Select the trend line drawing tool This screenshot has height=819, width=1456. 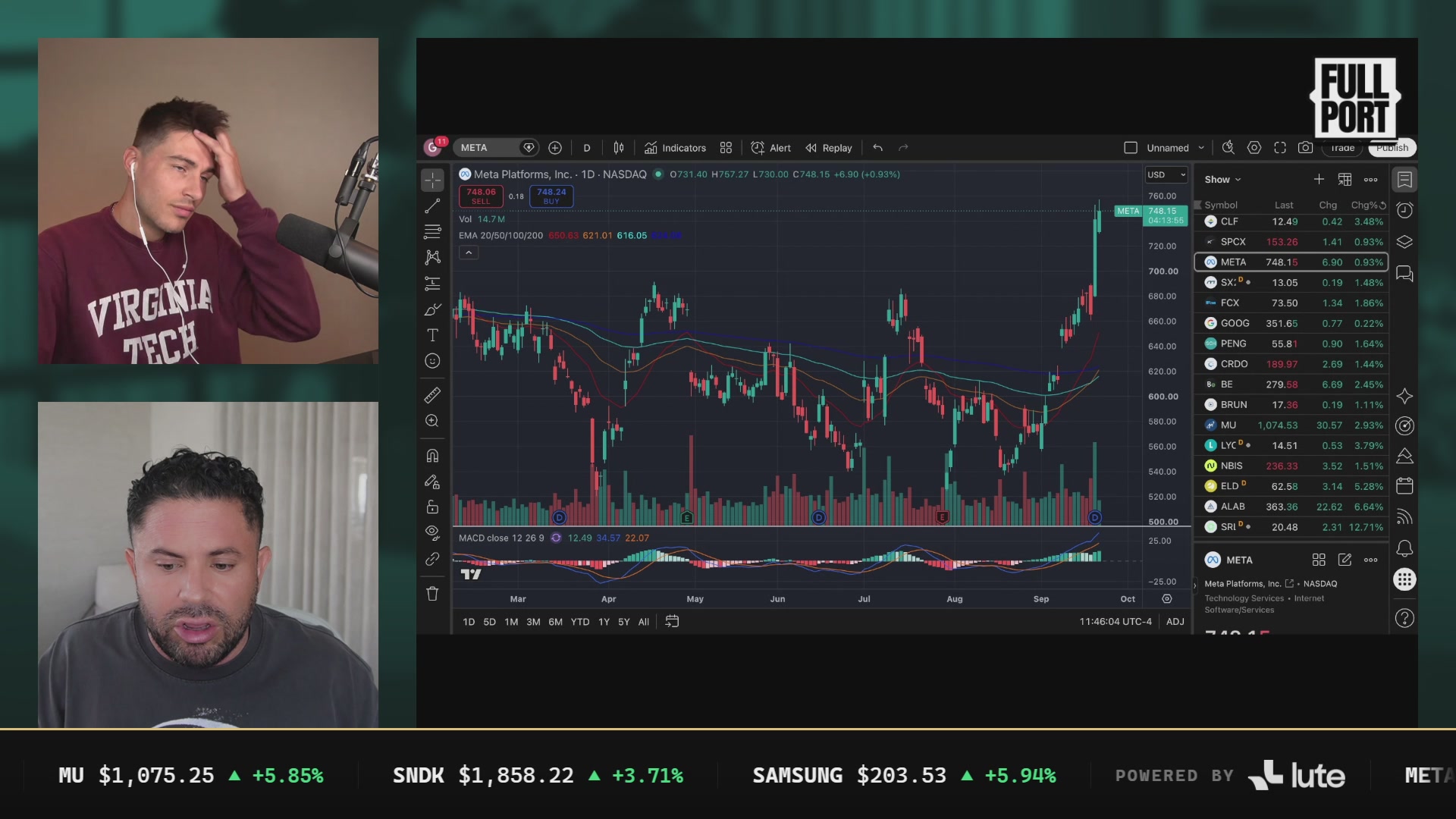(x=432, y=206)
